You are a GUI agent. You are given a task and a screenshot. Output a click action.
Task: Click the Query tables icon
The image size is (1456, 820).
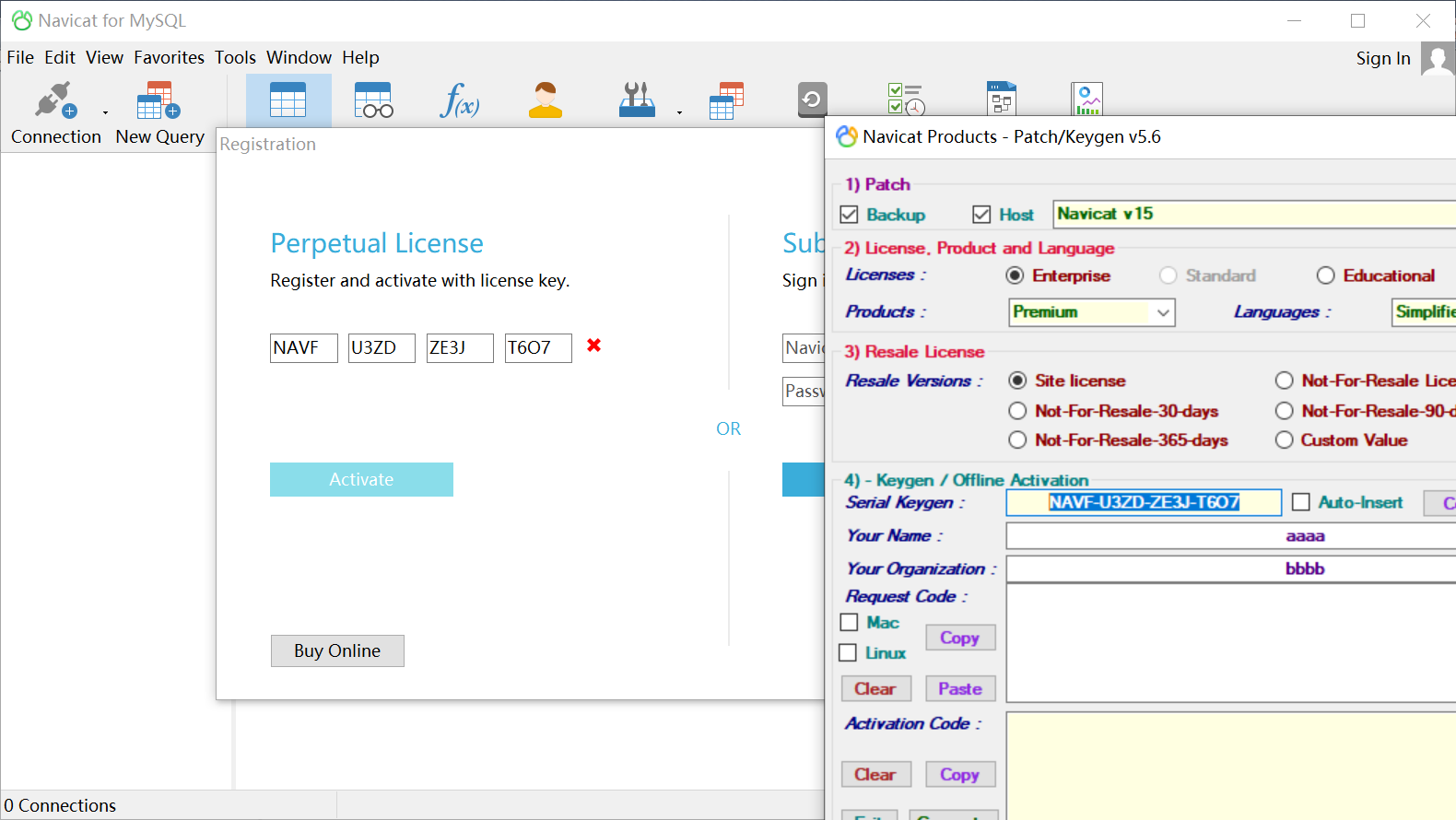[727, 100]
